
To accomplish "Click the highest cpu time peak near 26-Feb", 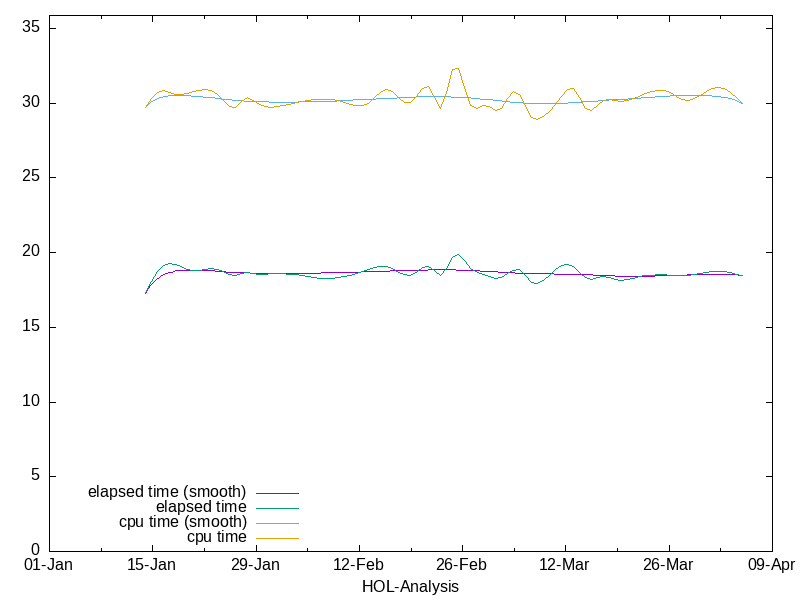I will (456, 68).
